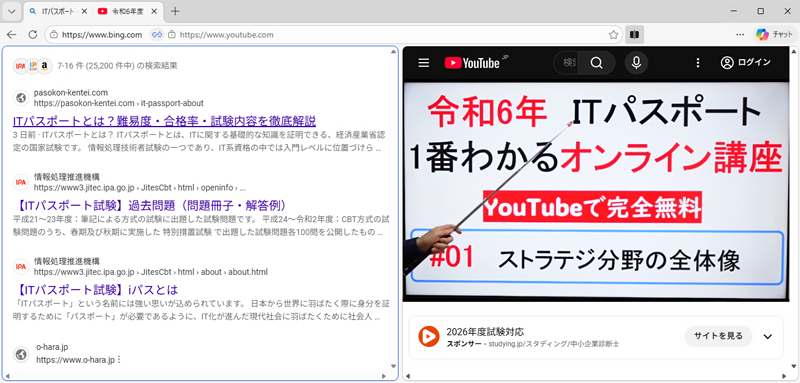Go to YouTube home via logo

(x=472, y=63)
